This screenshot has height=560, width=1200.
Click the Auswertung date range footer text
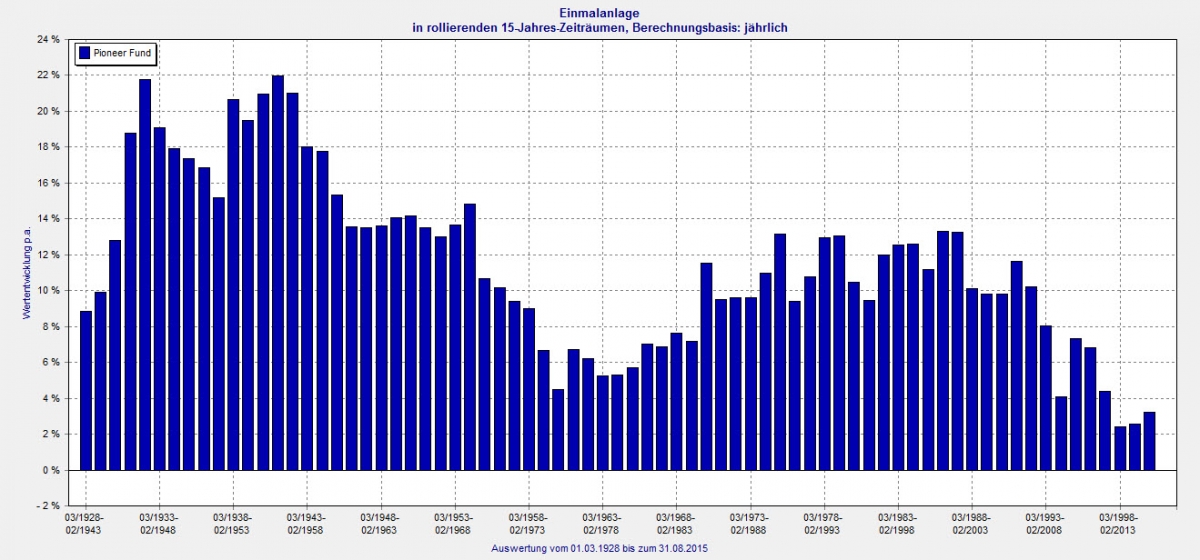tap(600, 549)
